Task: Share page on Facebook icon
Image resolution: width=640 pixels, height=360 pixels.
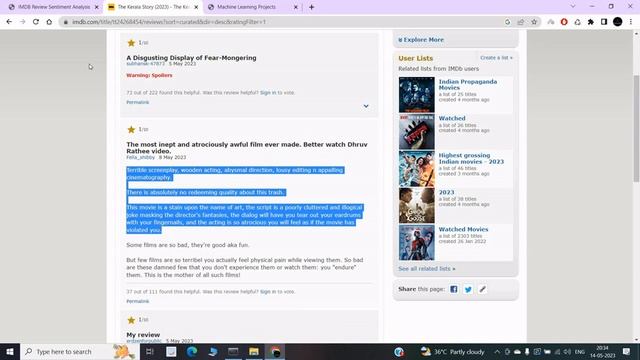Action: [x=453, y=289]
